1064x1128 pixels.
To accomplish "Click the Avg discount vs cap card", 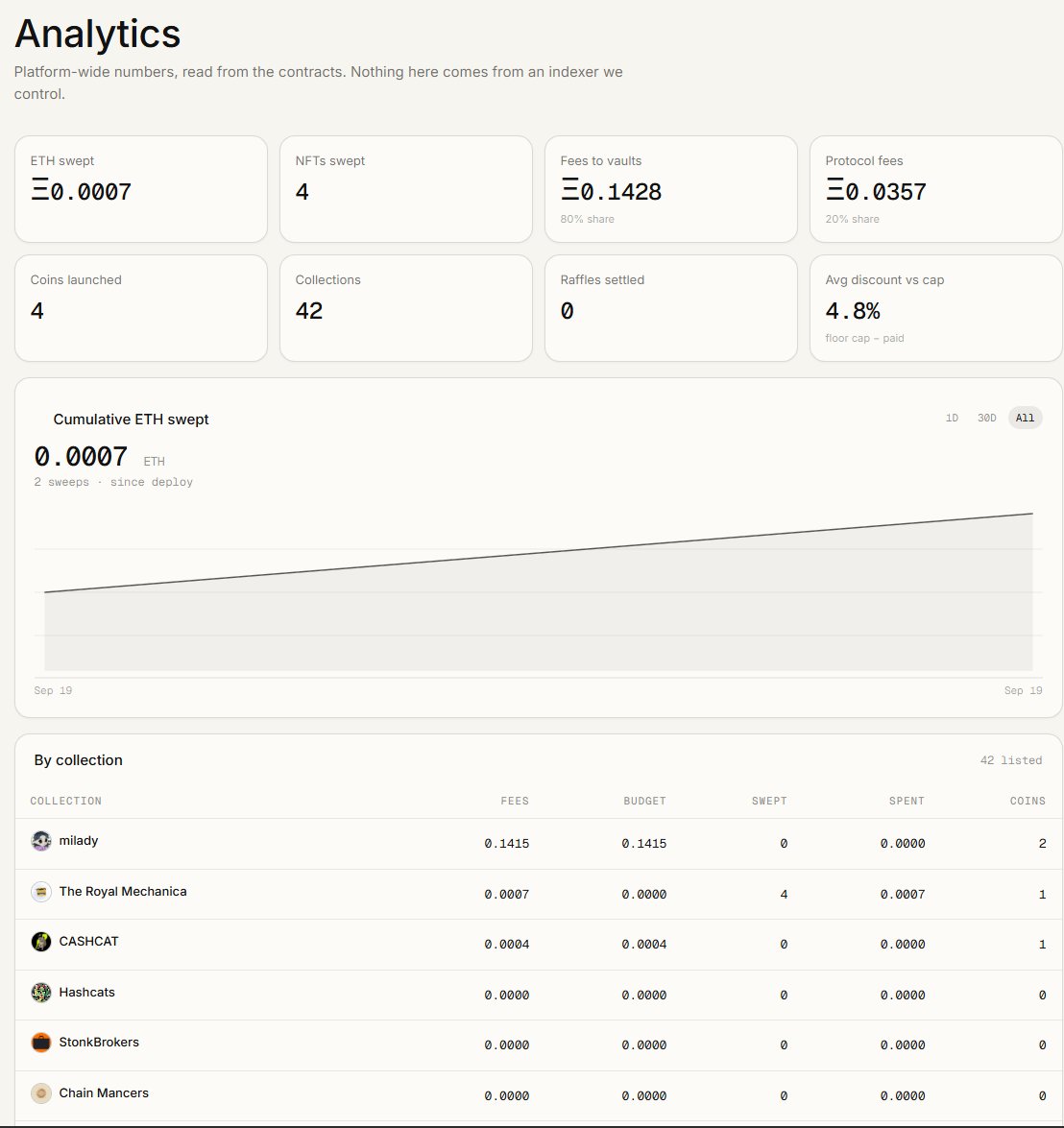I will point(936,308).
